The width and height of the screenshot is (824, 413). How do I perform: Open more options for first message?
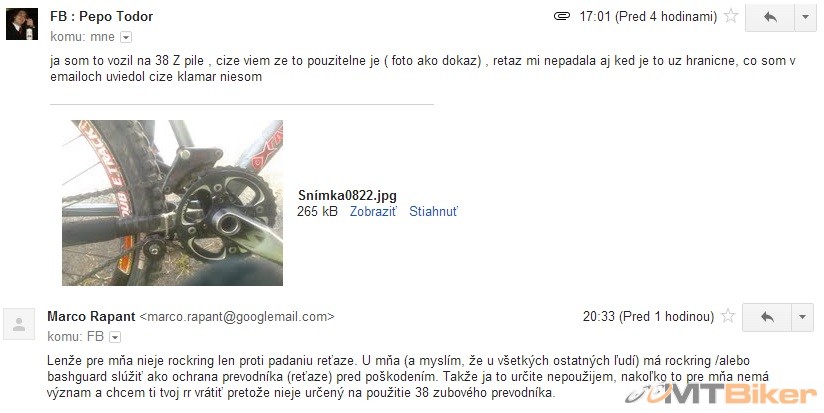805,17
